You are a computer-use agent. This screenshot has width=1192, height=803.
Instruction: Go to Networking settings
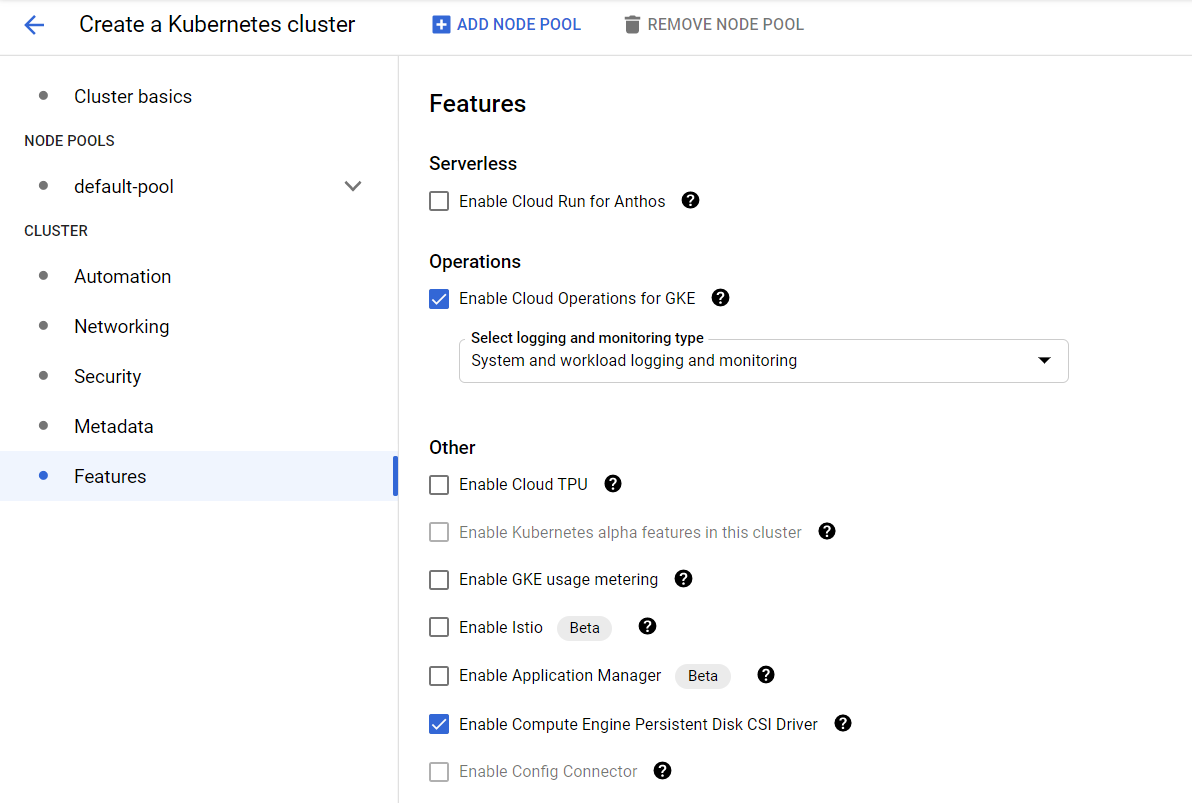[x=122, y=326]
